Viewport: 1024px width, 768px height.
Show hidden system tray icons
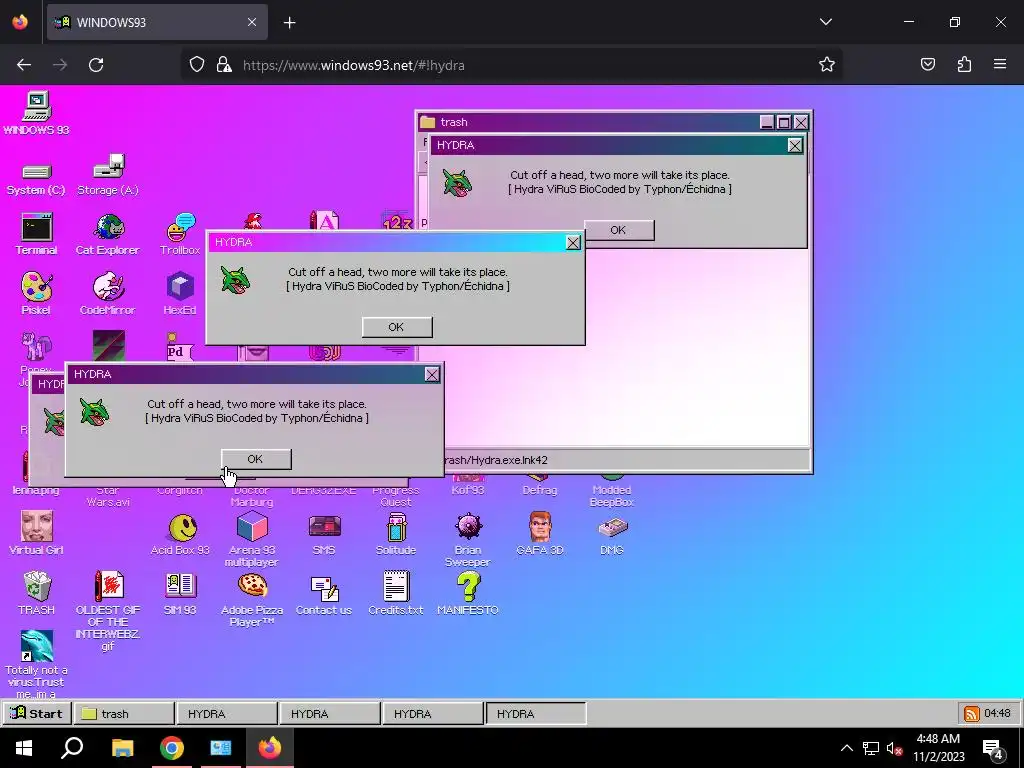click(846, 748)
